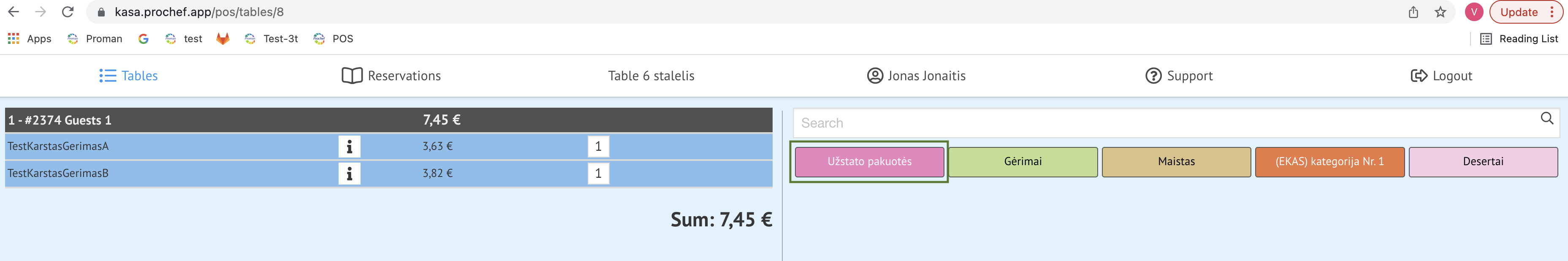Select the pink Užstato pakuotės category
Image resolution: width=1568 pixels, height=261 pixels.
[869, 162]
